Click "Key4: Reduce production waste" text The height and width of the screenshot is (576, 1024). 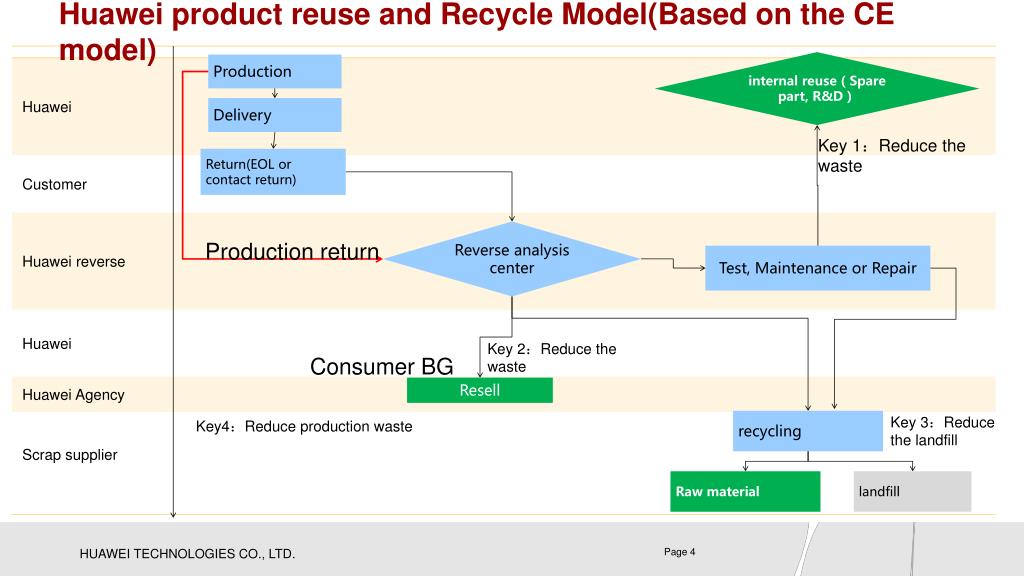(x=304, y=426)
